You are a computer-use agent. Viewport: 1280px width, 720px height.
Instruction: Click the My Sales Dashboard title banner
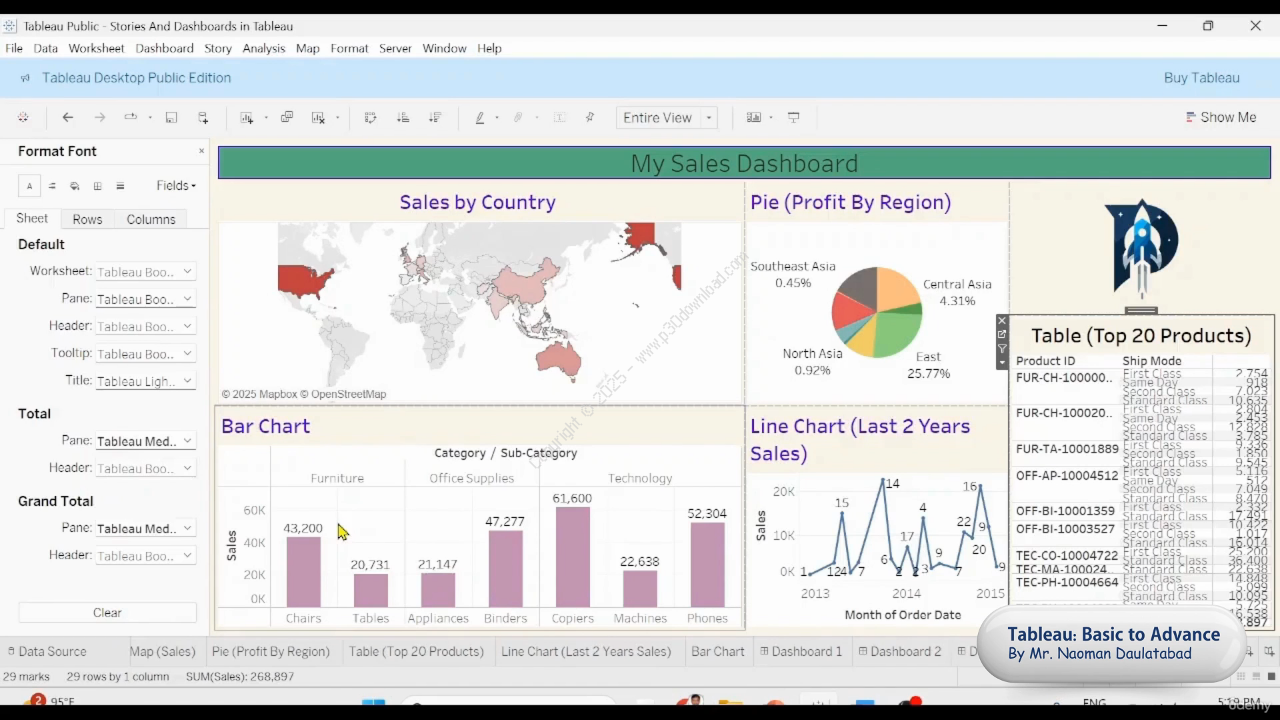744,163
